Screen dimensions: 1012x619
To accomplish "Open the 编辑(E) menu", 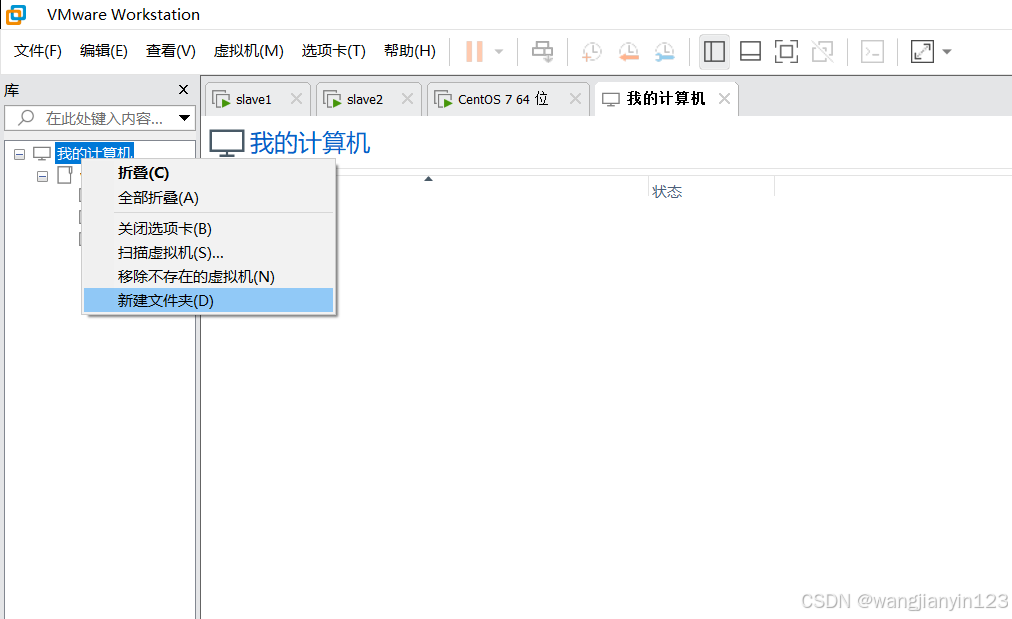I will (104, 51).
